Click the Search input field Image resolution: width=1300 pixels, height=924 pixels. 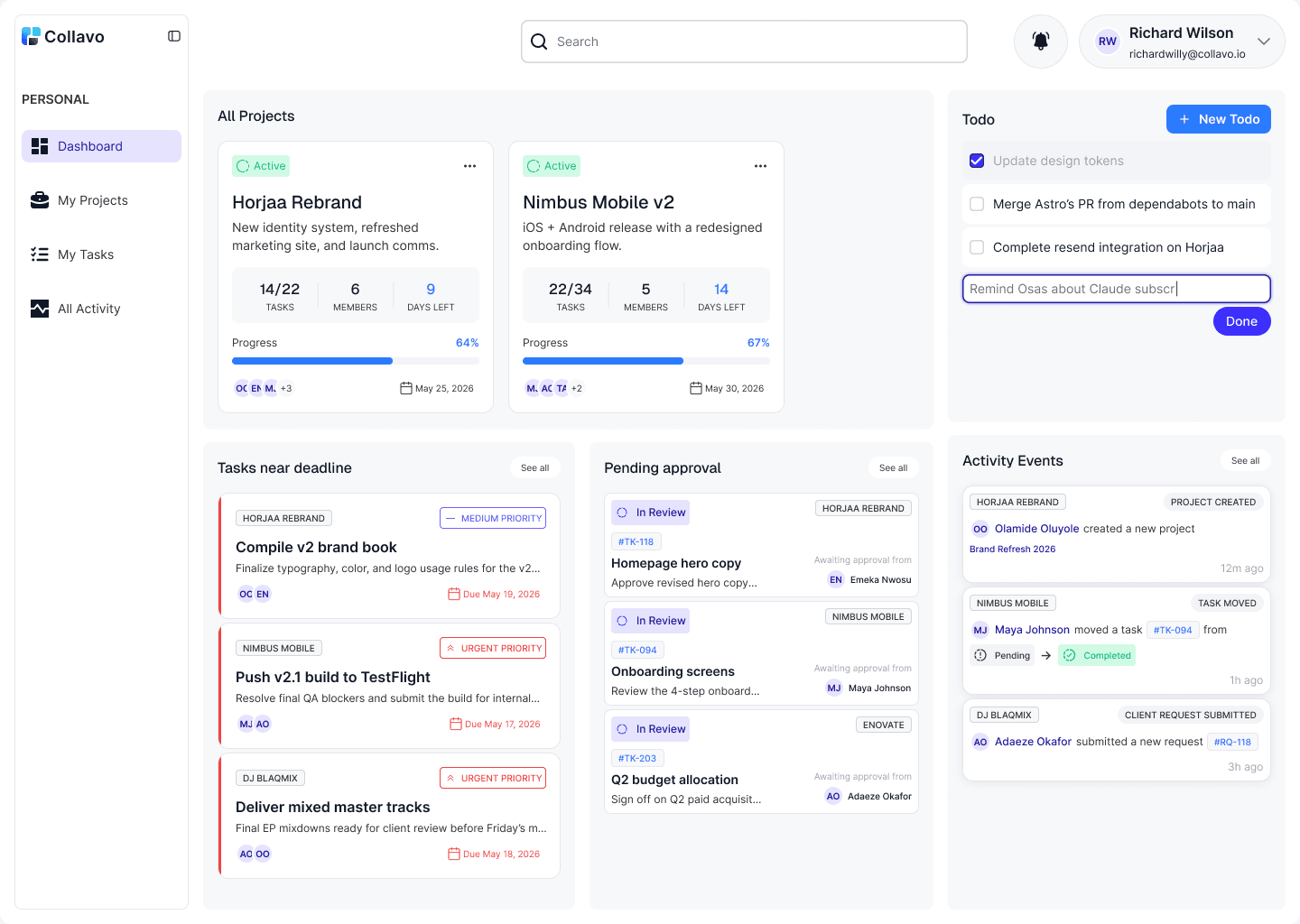tap(745, 42)
